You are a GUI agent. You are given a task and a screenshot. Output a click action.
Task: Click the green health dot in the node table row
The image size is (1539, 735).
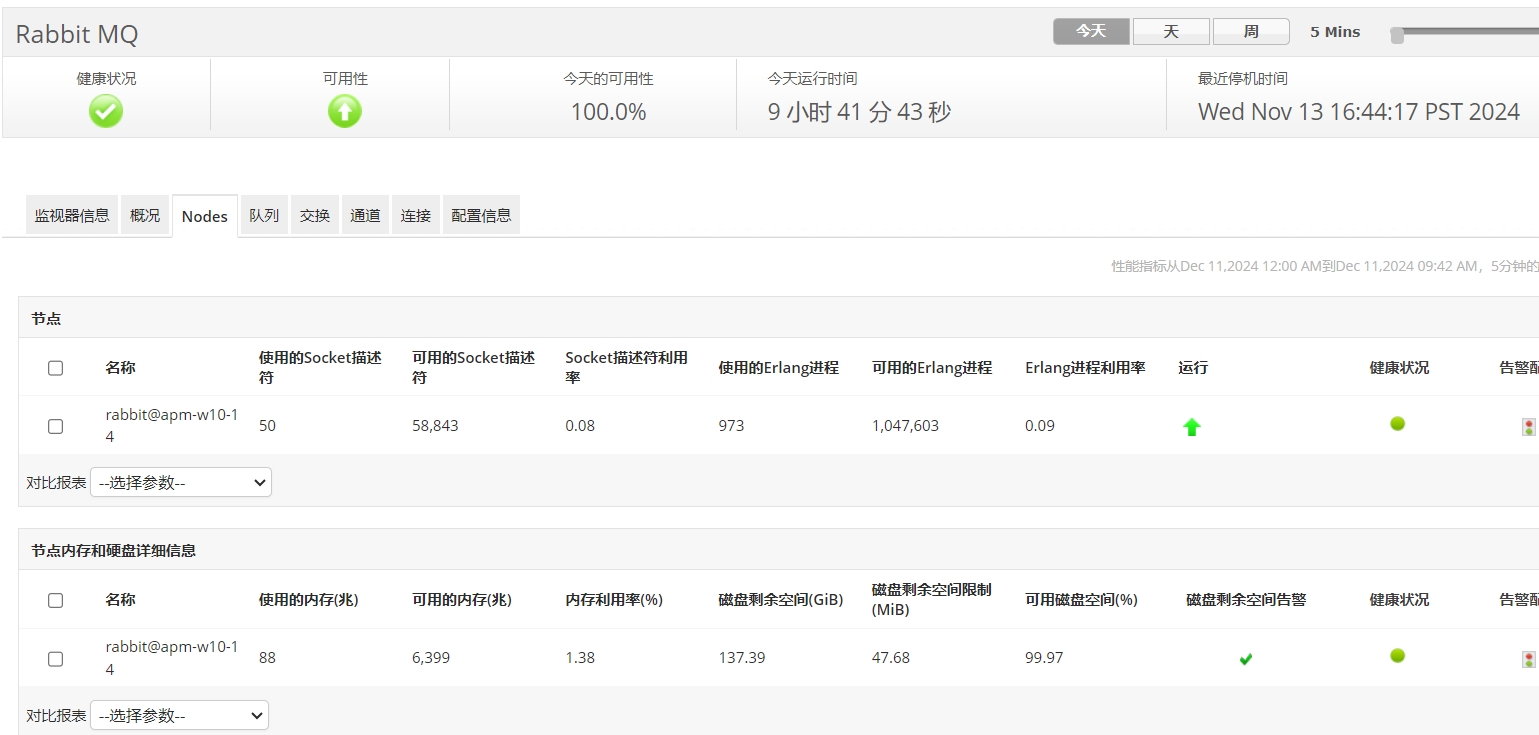(x=1398, y=424)
